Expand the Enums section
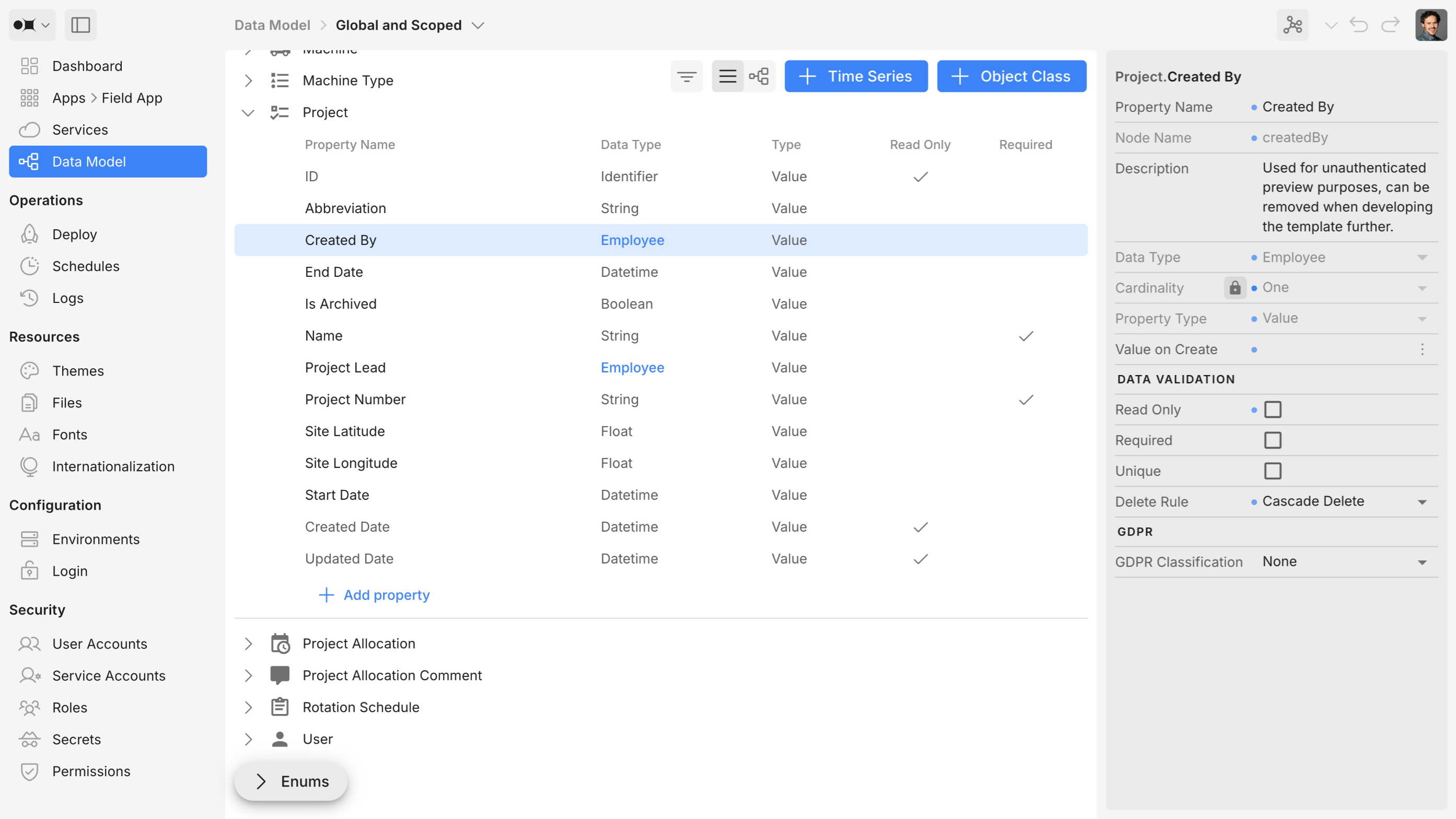The width and height of the screenshot is (1456, 819). [291, 781]
